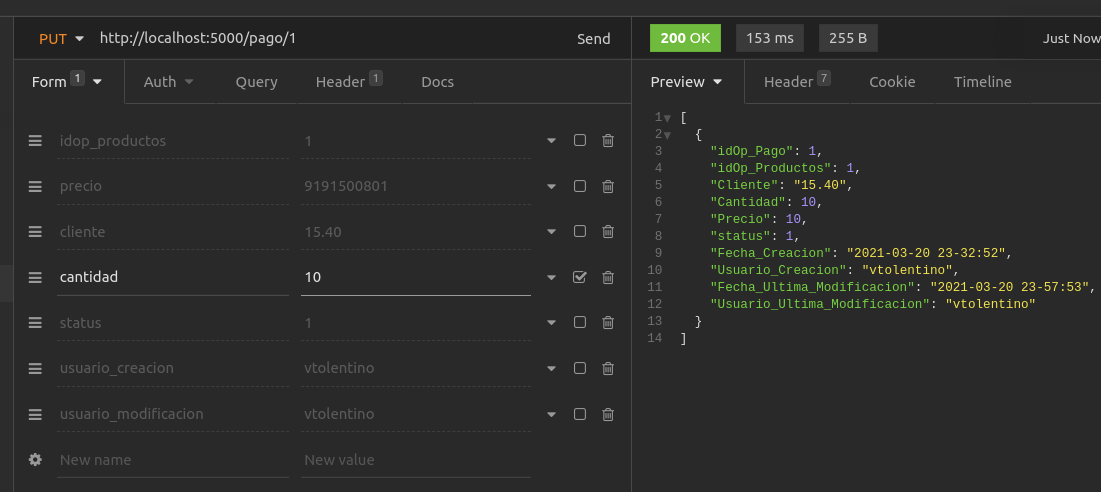Click the 153 ms response time tag
The height and width of the screenshot is (492, 1101).
770,38
